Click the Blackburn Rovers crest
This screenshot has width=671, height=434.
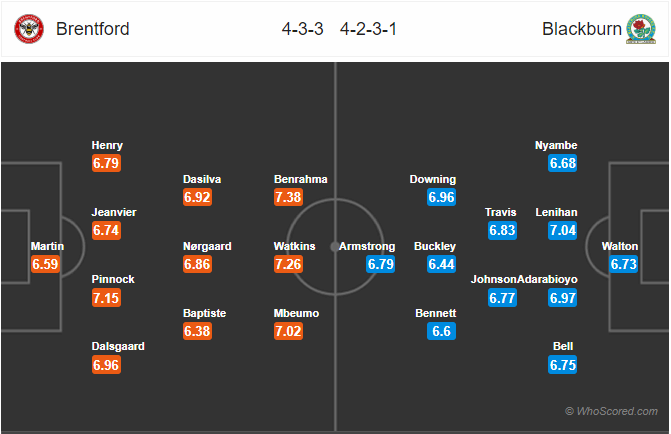(641, 29)
